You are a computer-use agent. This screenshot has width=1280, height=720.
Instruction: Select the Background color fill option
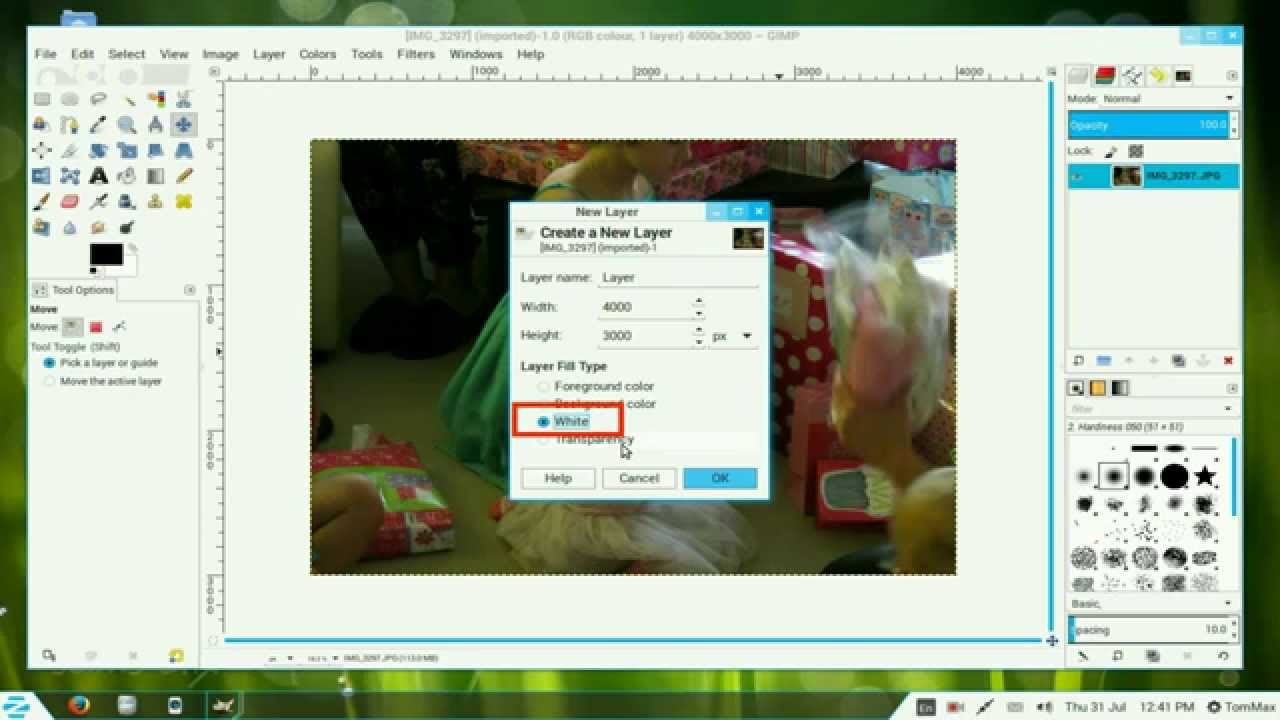pyautogui.click(x=596, y=404)
